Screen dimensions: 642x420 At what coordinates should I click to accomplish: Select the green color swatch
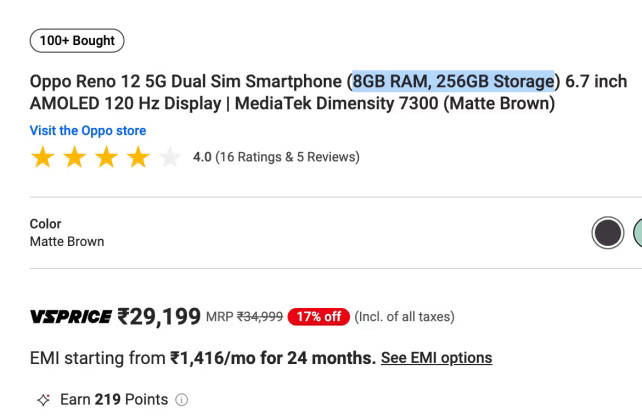click(637, 233)
